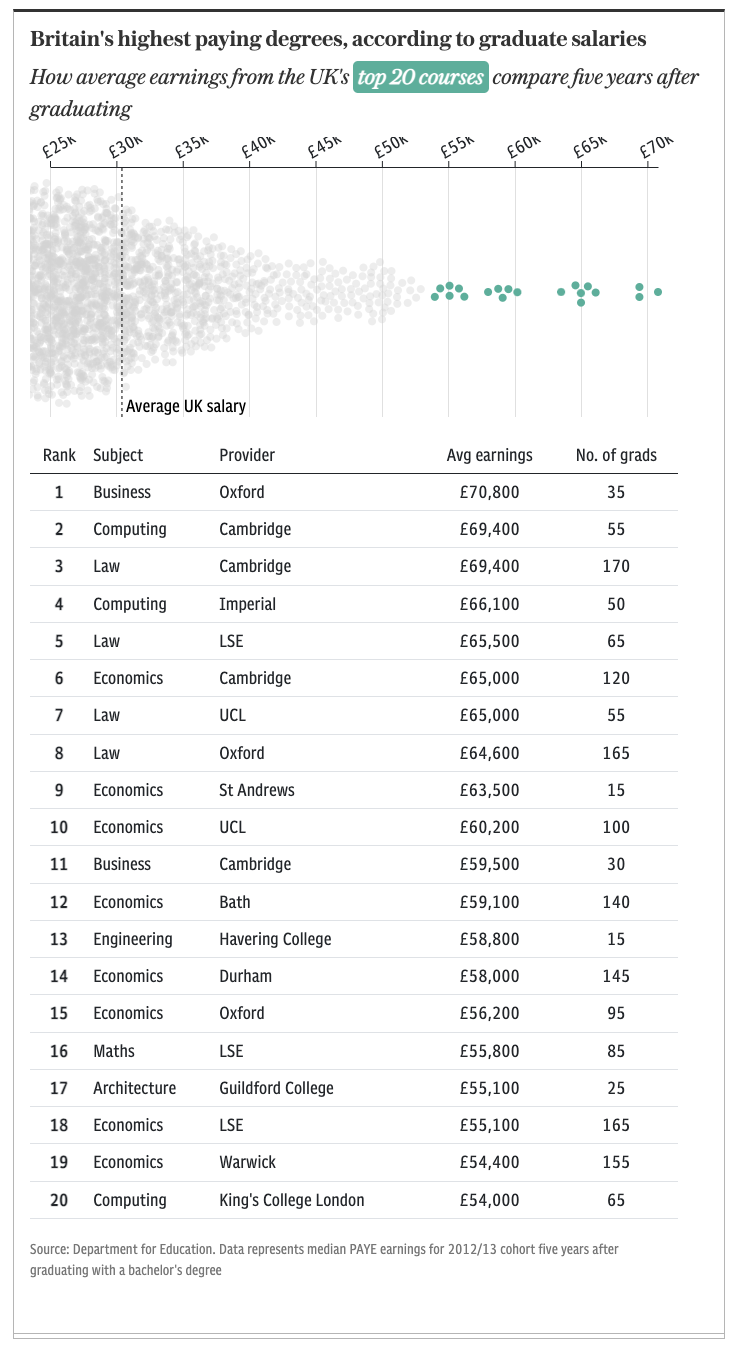Select the 'No. of grads' column header
Viewport: 736px width, 1350px height.
coord(616,455)
